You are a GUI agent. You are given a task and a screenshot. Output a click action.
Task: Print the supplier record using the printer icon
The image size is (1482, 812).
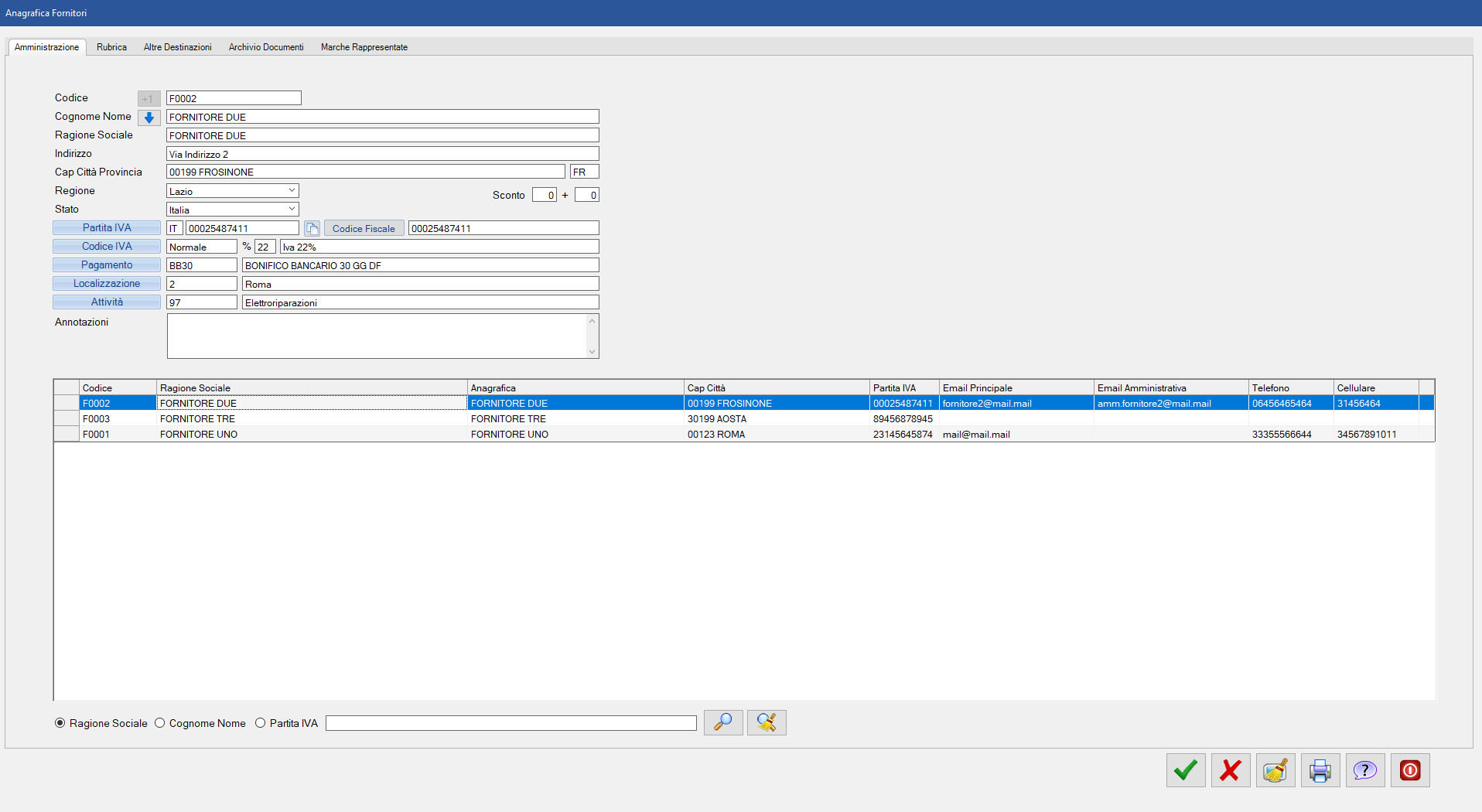tap(1320, 770)
